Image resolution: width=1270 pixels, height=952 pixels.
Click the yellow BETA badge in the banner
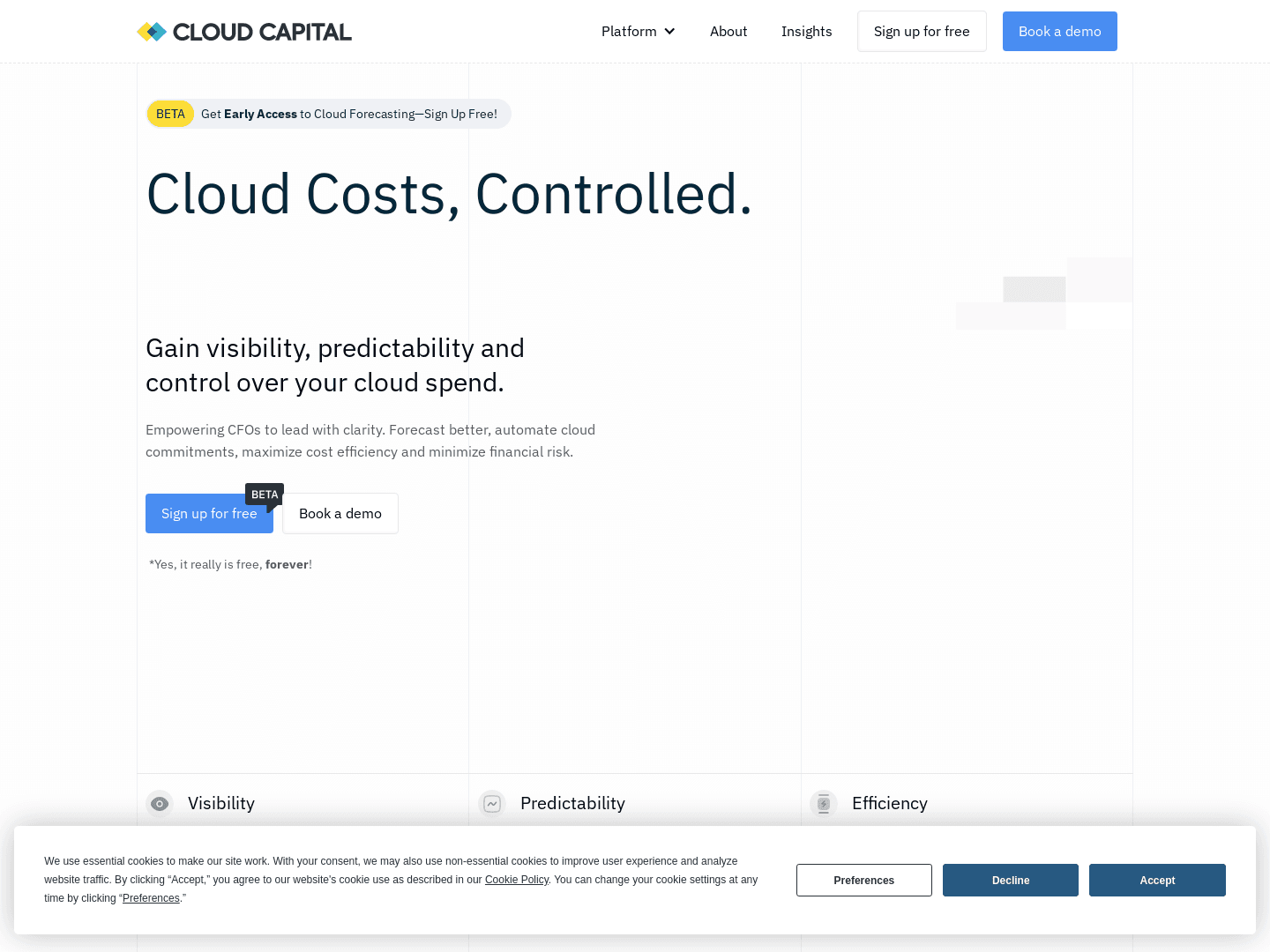(x=170, y=113)
